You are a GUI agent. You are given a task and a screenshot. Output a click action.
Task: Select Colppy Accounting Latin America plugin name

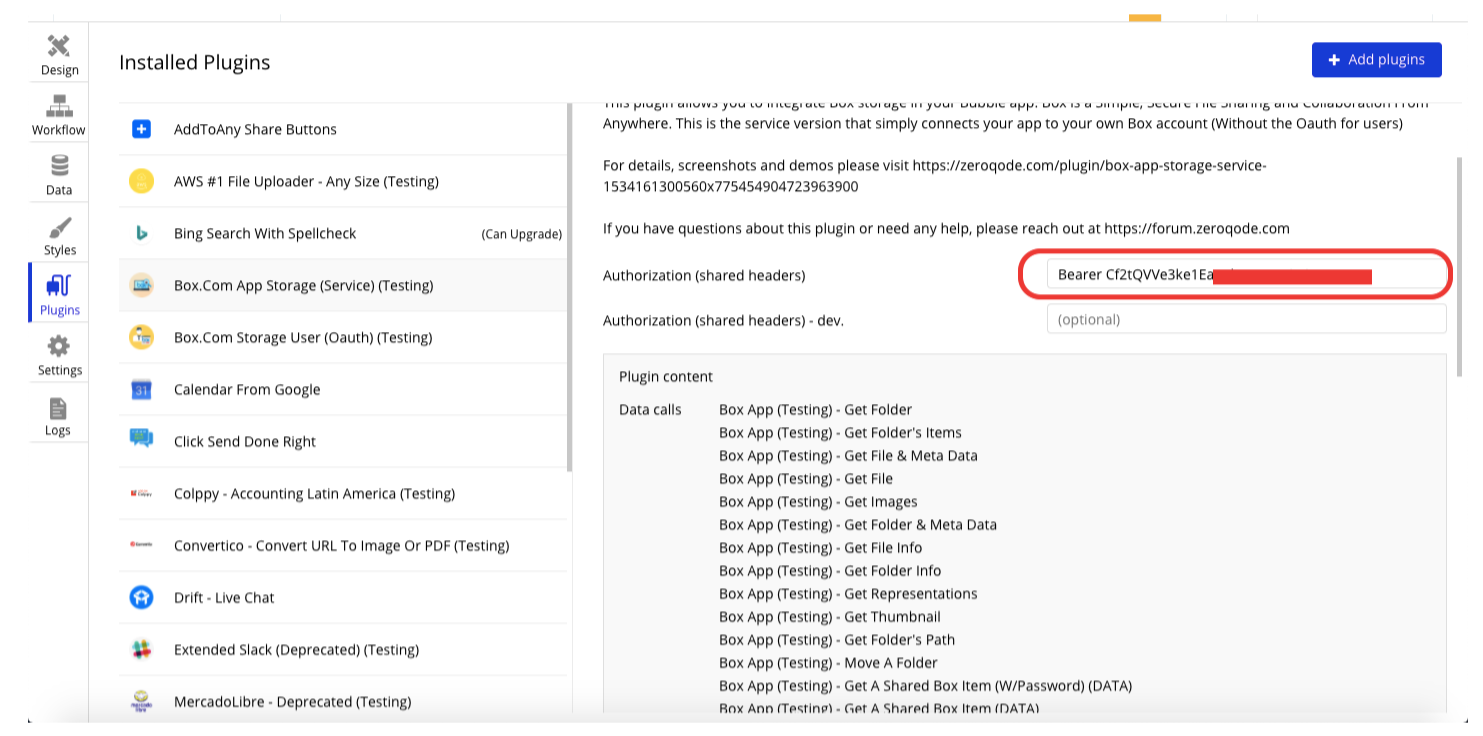click(314, 493)
